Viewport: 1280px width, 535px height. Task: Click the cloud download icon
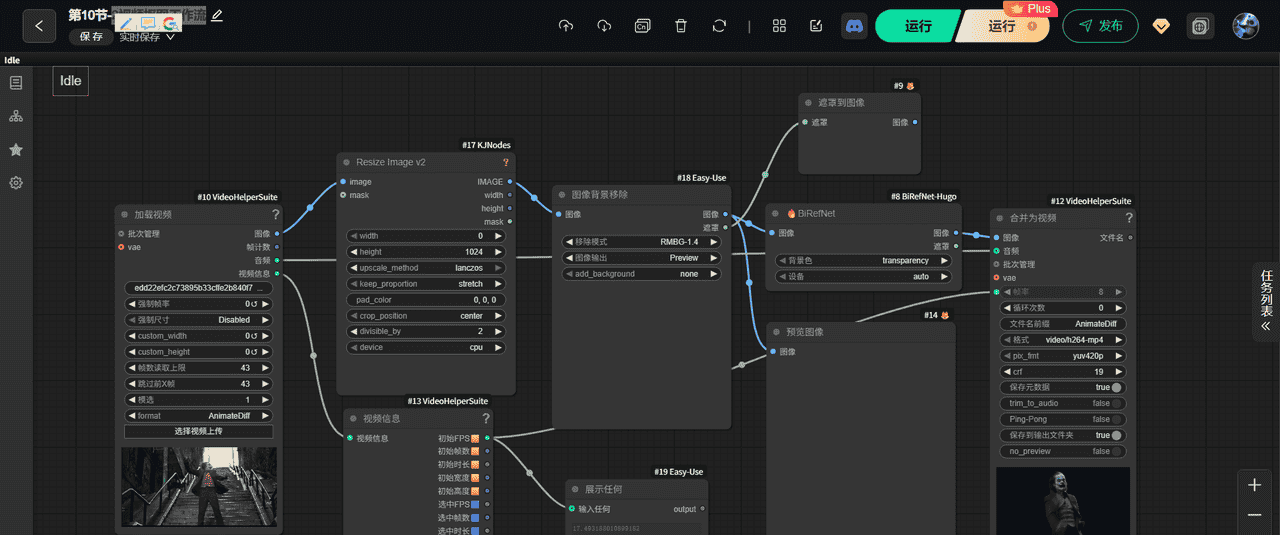604,26
